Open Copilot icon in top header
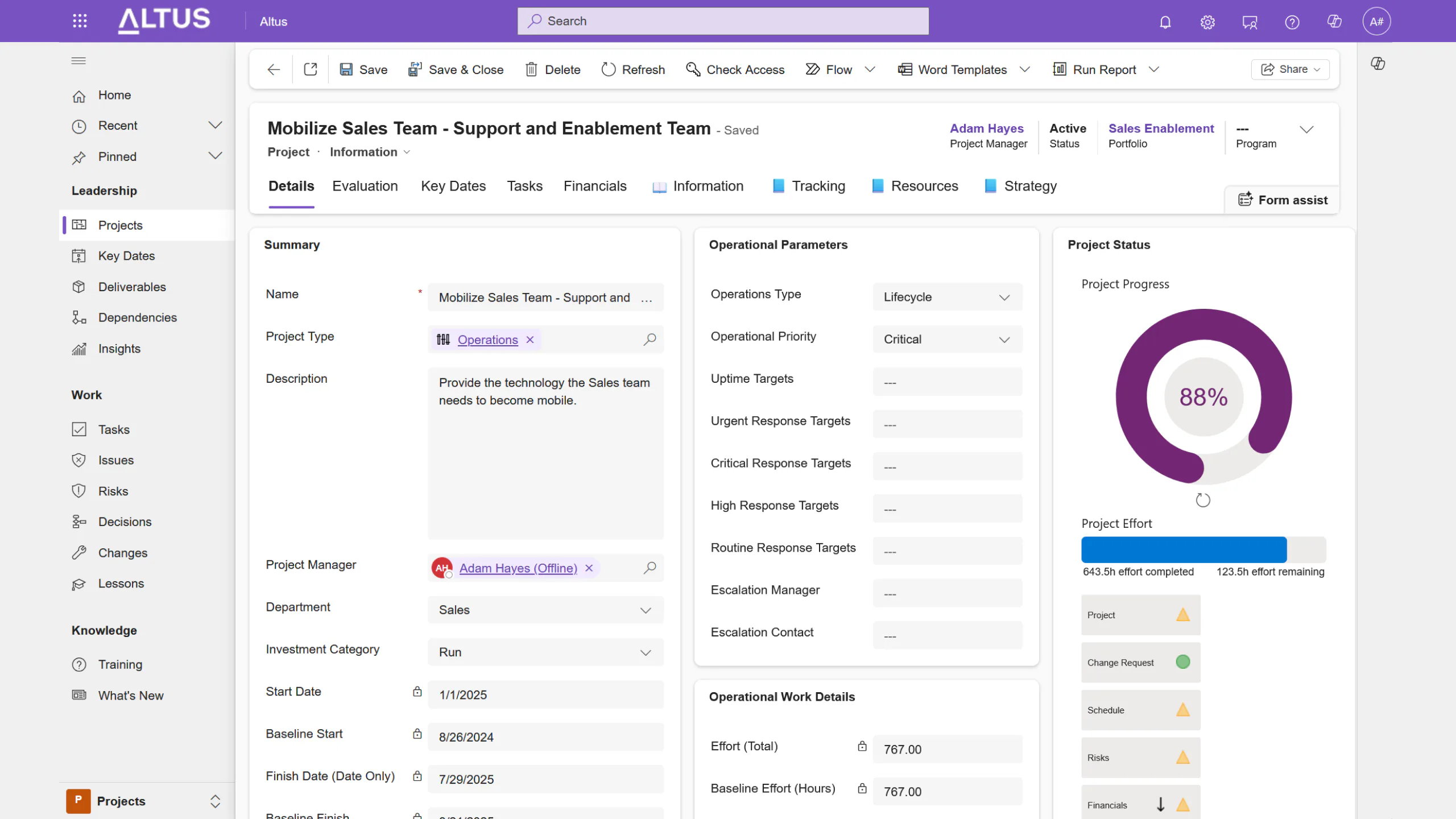This screenshot has width=1456, height=819. 1334,22
